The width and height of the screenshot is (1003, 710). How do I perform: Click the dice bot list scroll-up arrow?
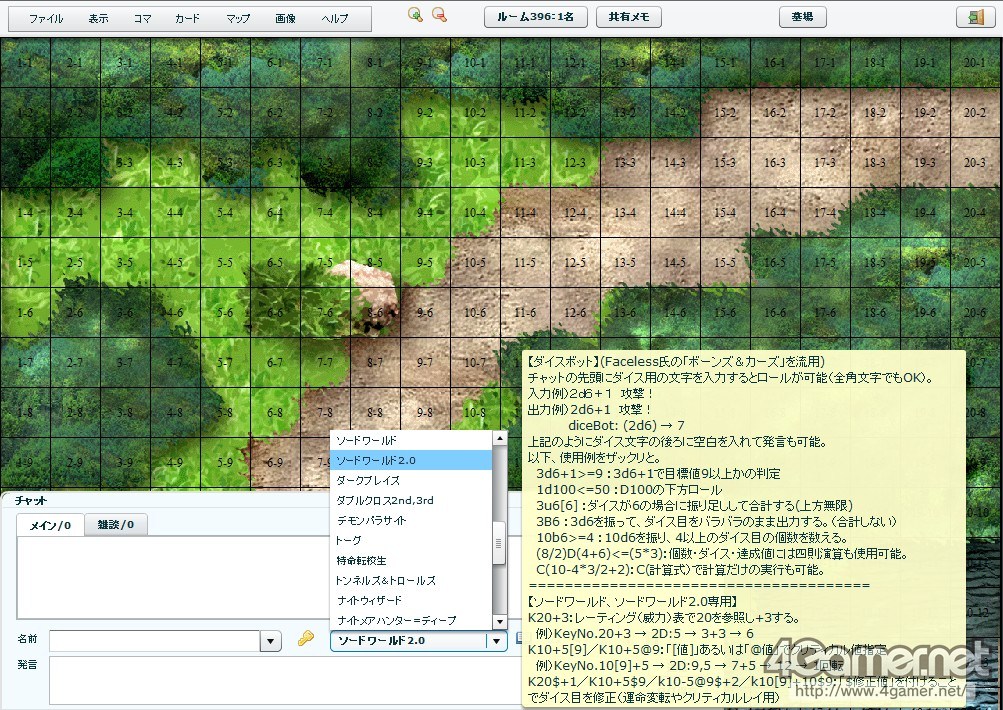click(499, 438)
